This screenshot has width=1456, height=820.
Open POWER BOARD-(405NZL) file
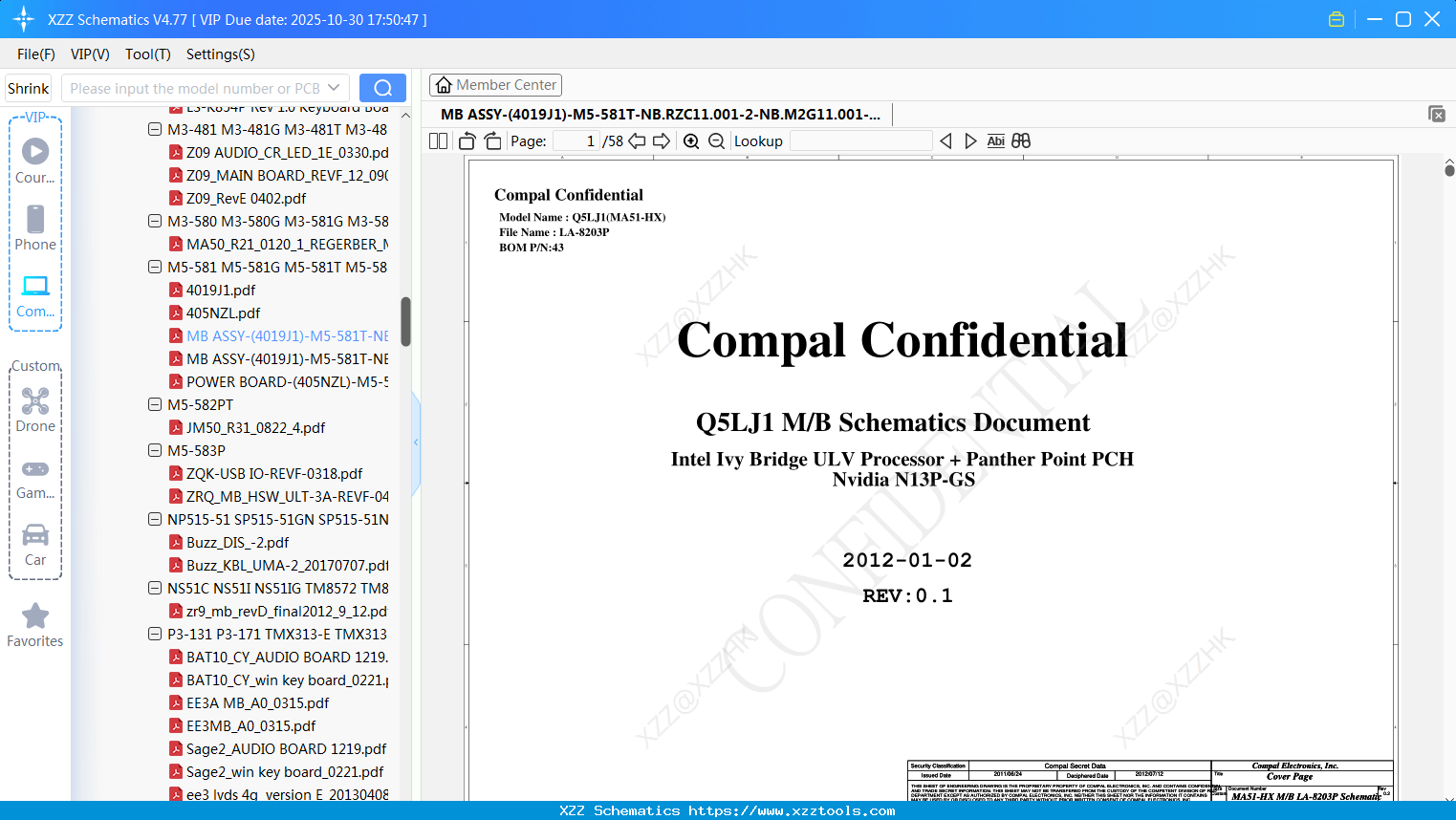[x=287, y=381]
